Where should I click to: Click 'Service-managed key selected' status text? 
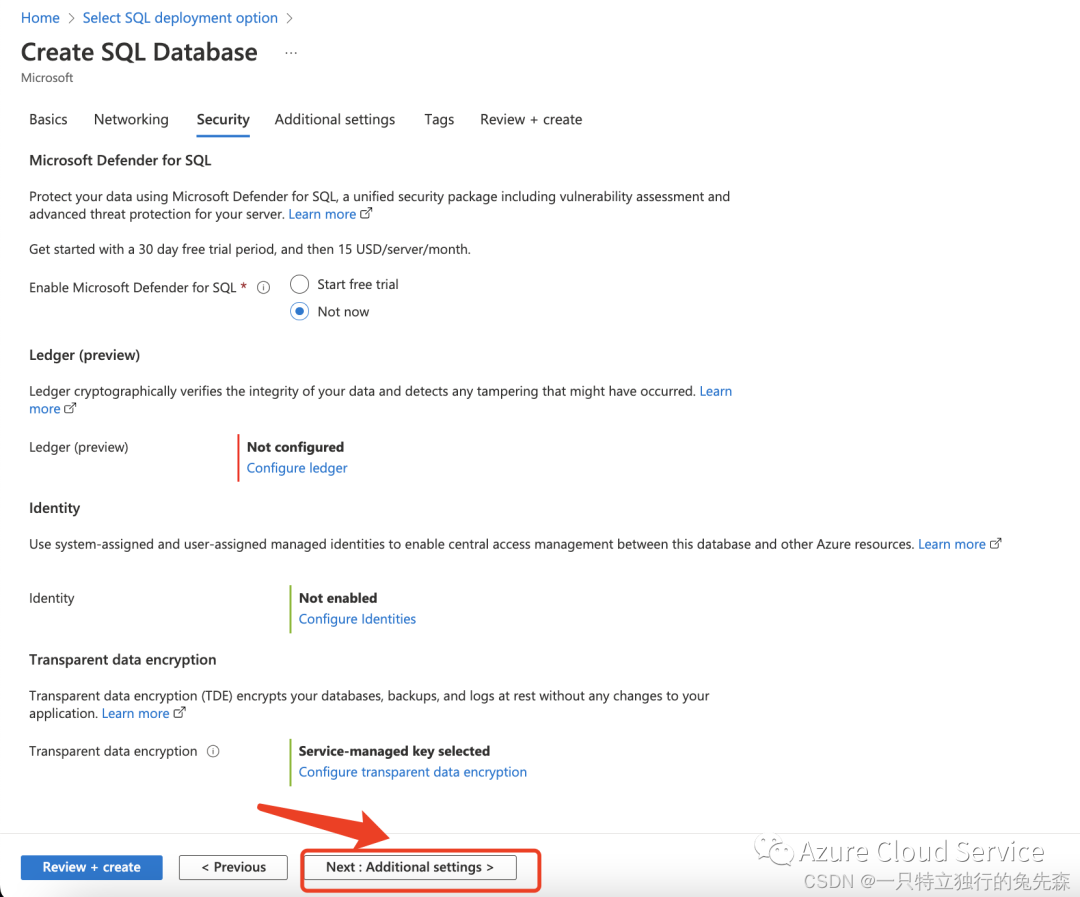(x=395, y=751)
